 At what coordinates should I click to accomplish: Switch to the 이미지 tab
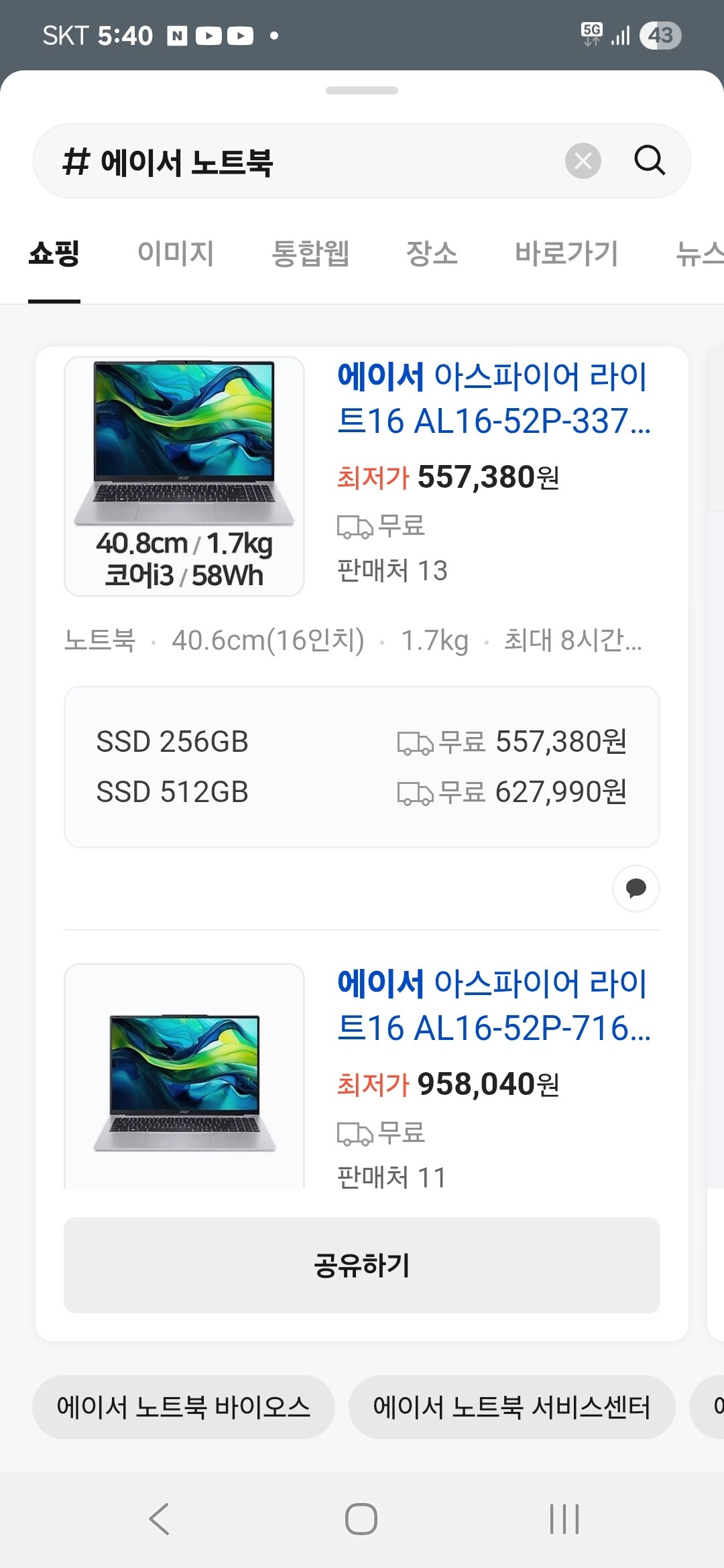(x=176, y=254)
